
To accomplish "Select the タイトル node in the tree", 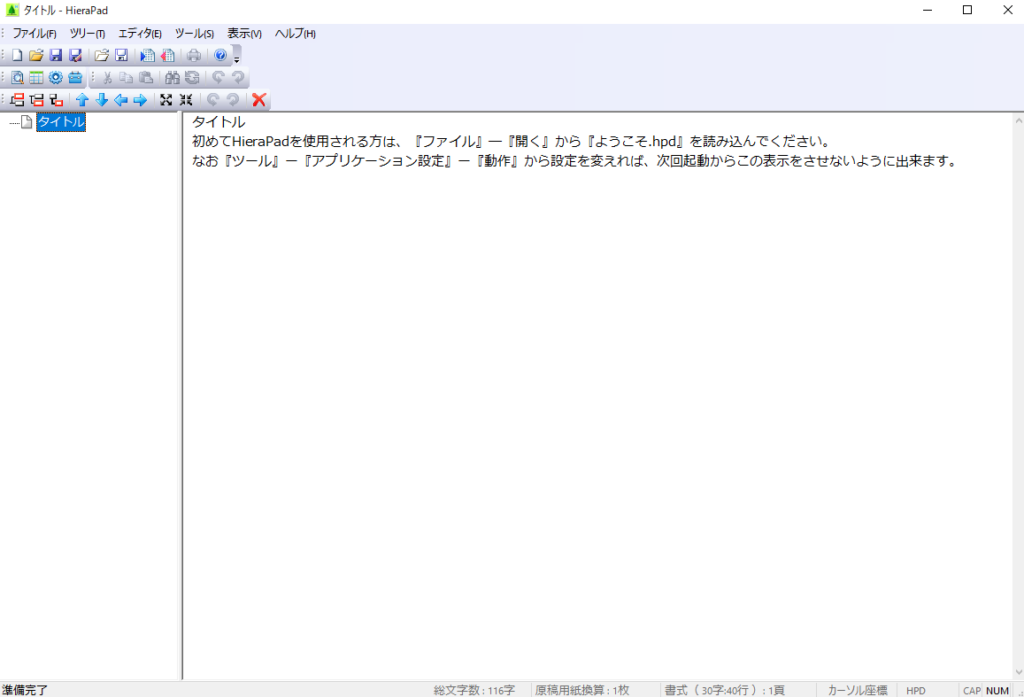I will [61, 122].
